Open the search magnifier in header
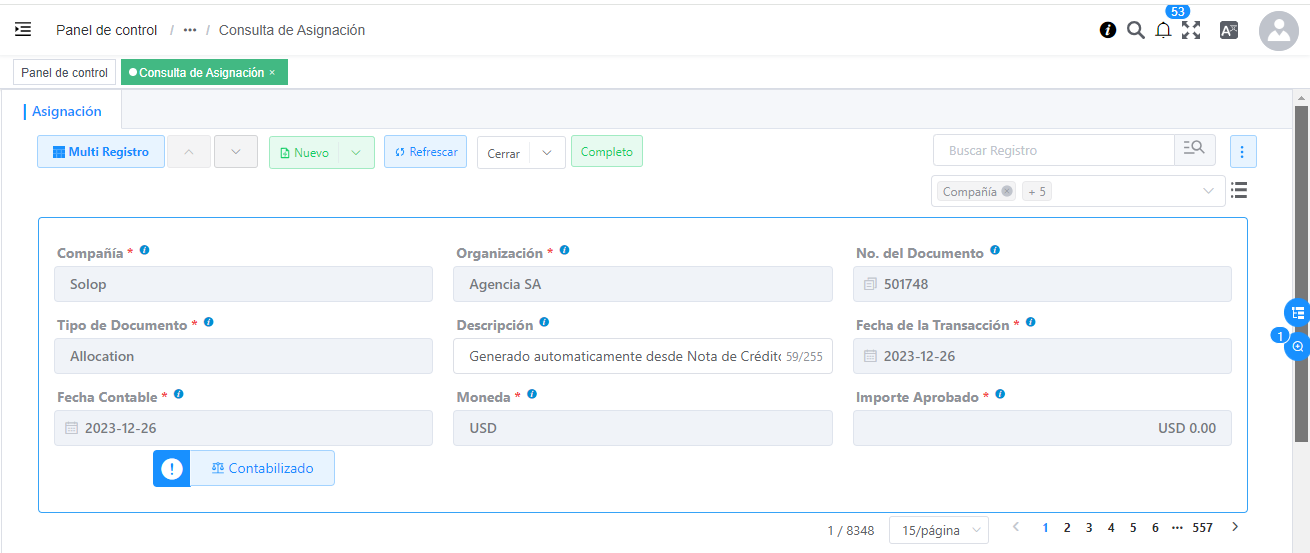Viewport: 1310px width, 553px height. click(x=1135, y=30)
